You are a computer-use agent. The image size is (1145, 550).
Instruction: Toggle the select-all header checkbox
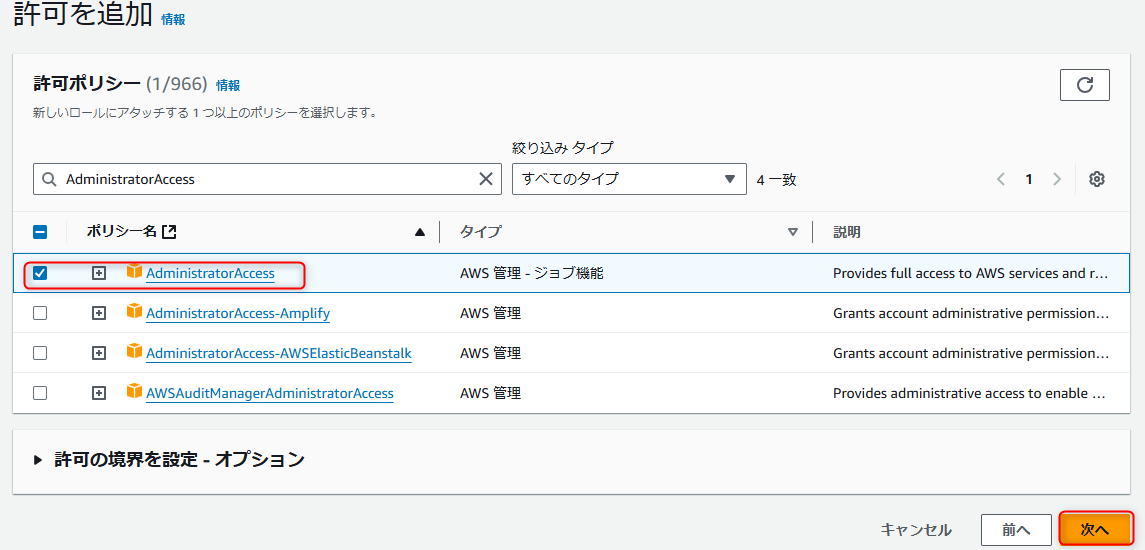[41, 232]
